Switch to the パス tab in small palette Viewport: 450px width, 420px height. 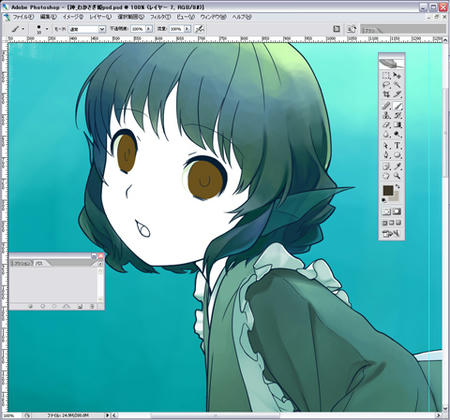[40, 263]
